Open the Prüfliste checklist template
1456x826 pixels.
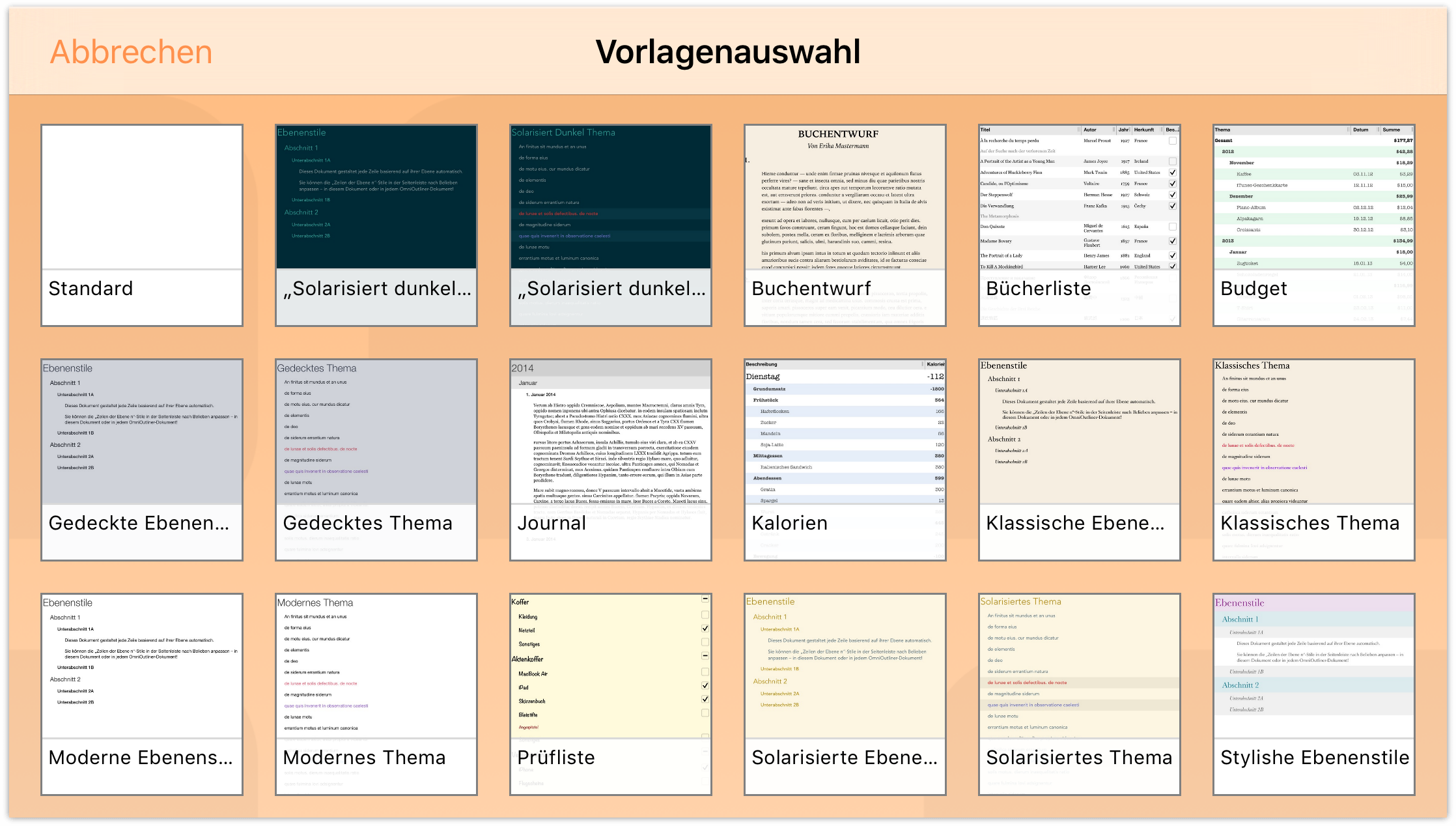(x=611, y=694)
